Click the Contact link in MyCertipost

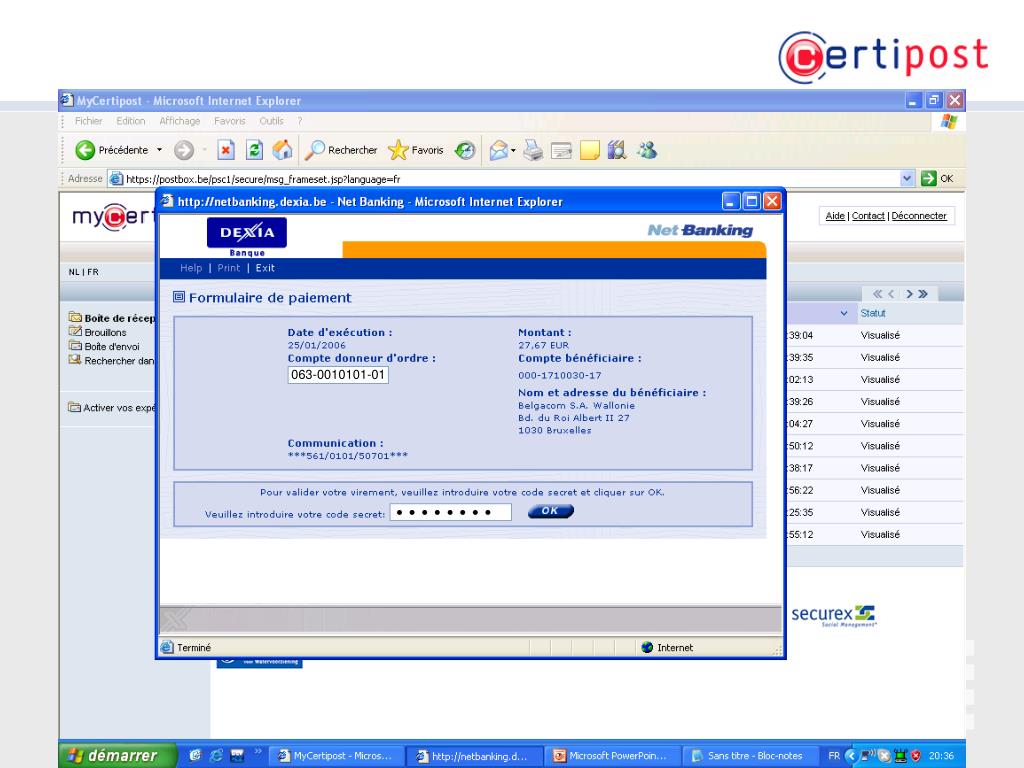click(x=868, y=216)
